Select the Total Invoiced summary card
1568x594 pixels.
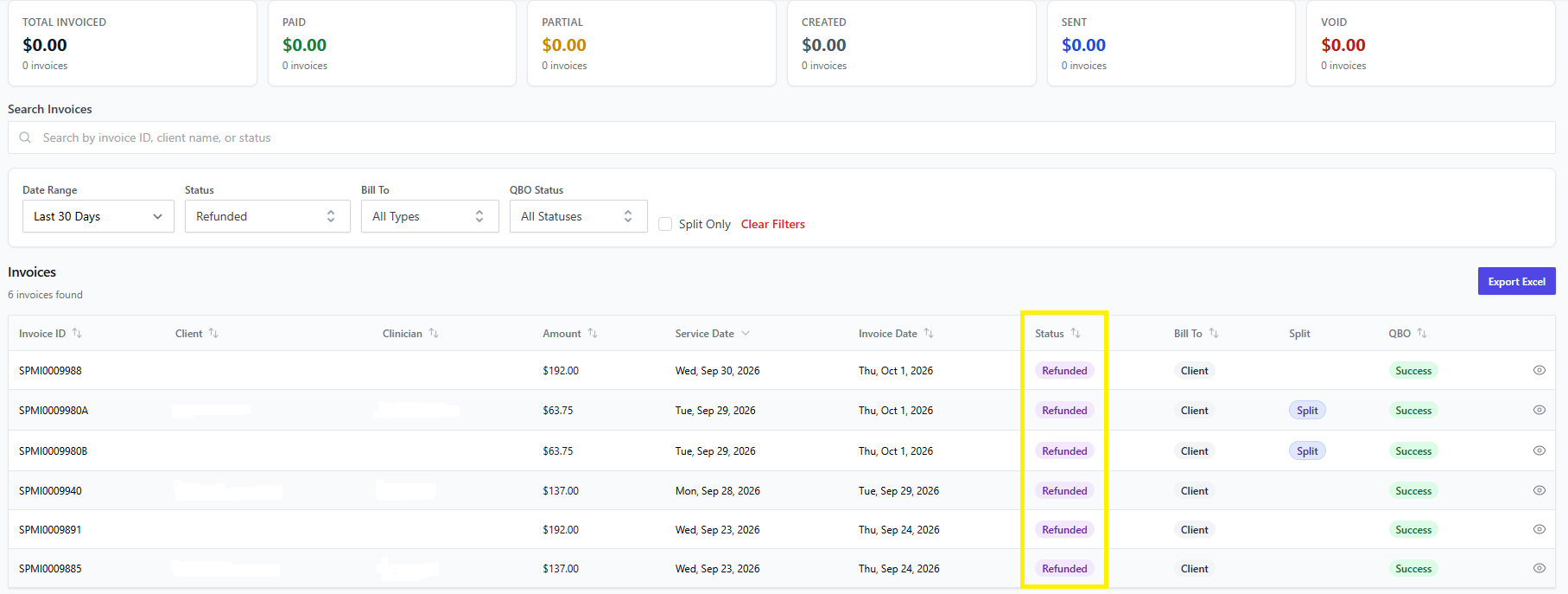pos(132,43)
